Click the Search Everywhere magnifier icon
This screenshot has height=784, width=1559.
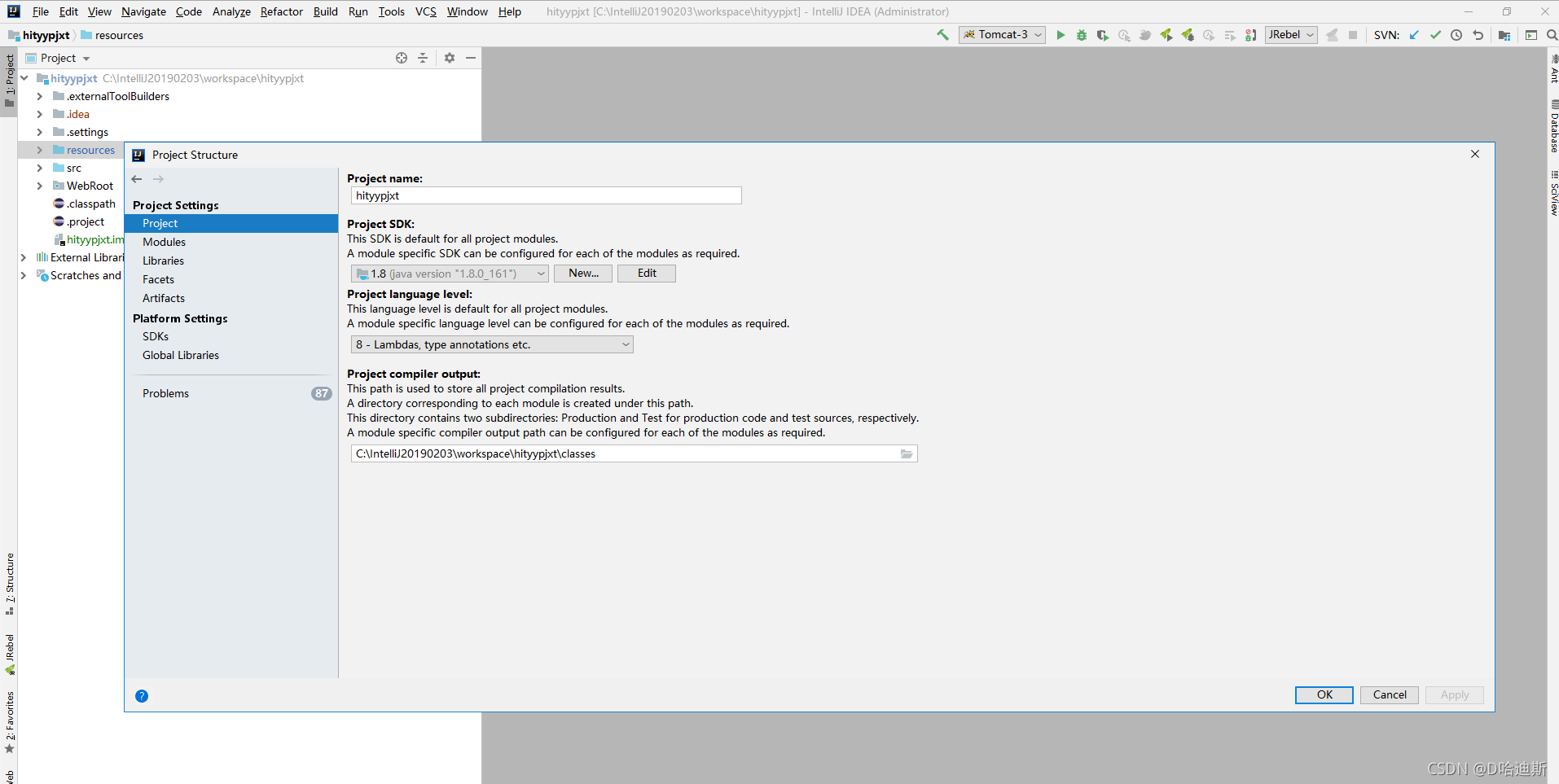(1552, 35)
